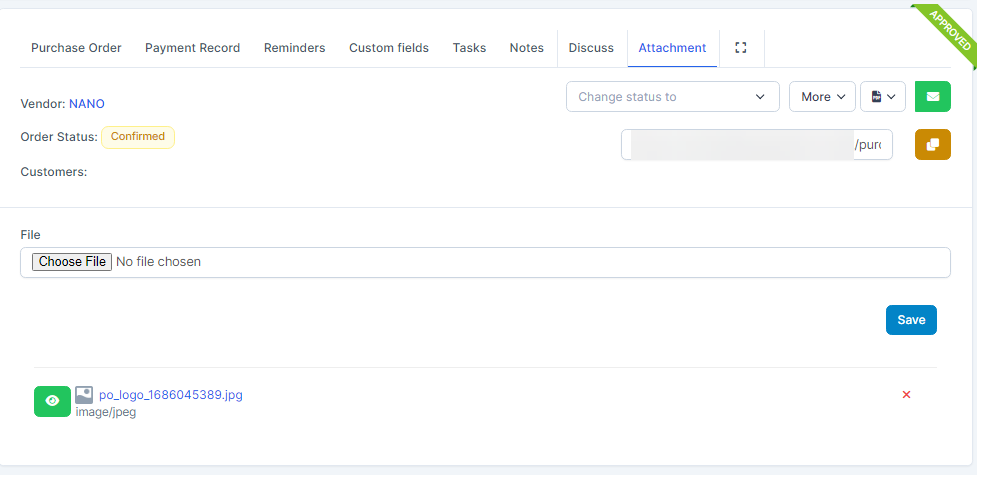Click the green envelope email icon
The height and width of the screenshot is (479, 981).
932,97
